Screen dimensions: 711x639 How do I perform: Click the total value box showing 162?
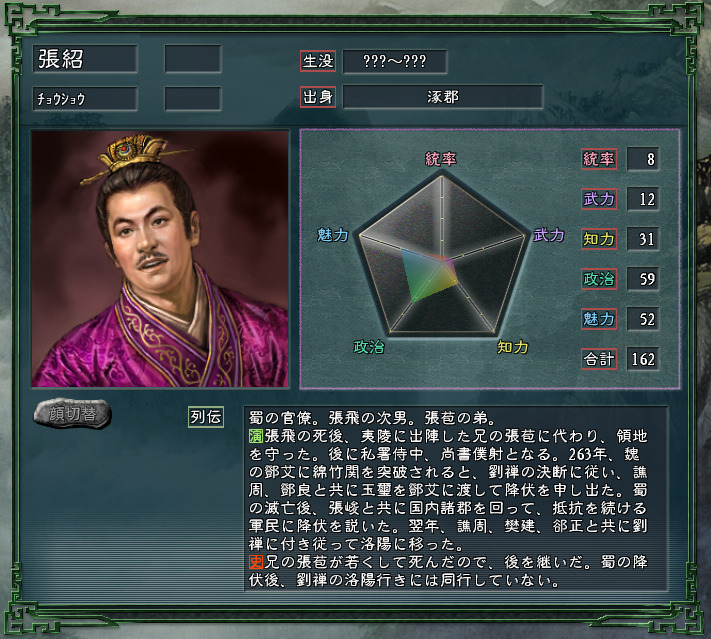[643, 359]
